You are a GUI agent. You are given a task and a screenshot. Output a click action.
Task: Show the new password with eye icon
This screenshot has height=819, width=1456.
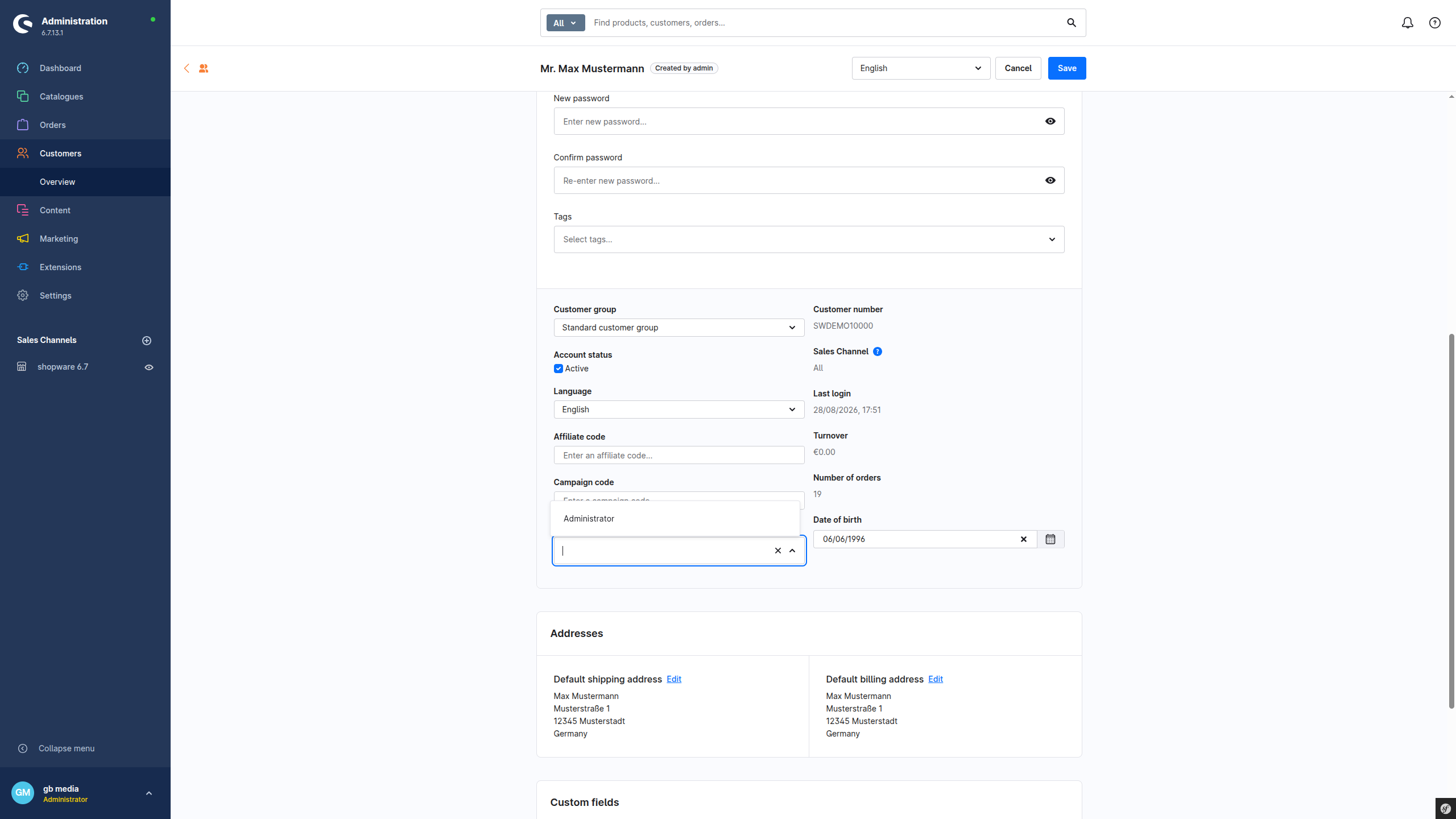click(1050, 121)
